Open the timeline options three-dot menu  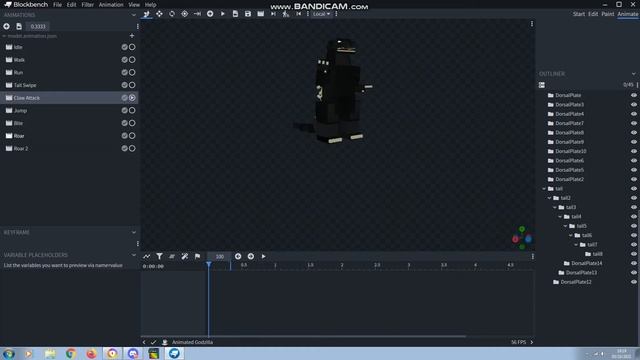tap(532, 256)
